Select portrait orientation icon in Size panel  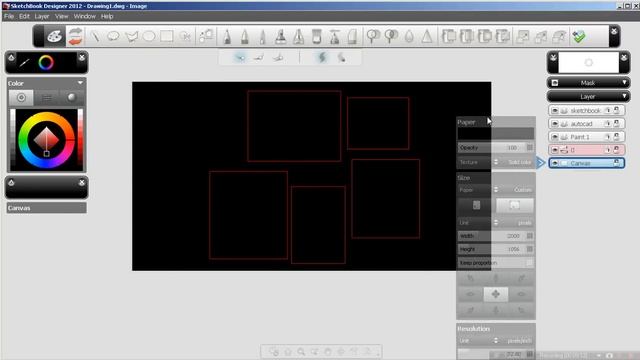pyautogui.click(x=476, y=205)
